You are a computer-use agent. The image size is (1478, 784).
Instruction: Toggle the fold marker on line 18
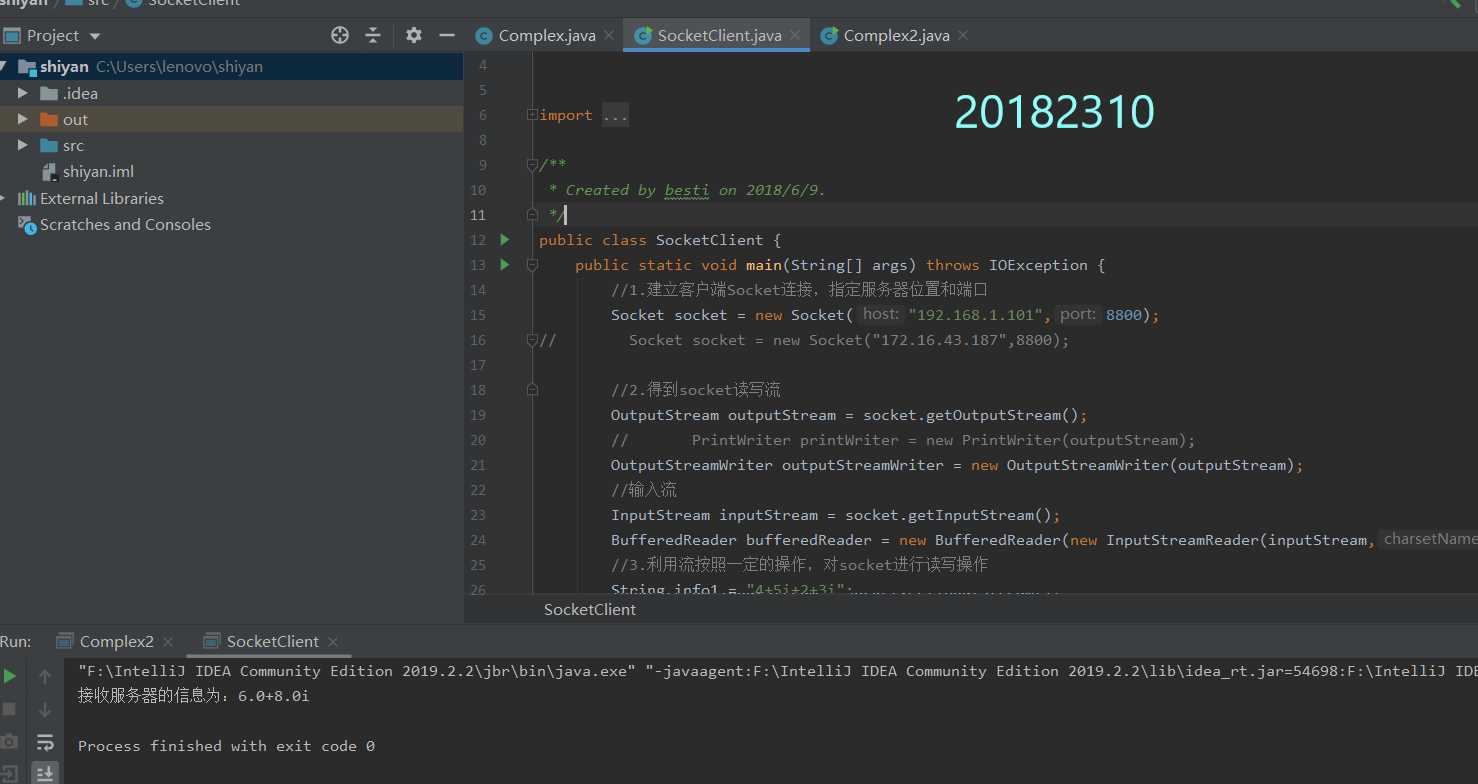(x=532, y=390)
